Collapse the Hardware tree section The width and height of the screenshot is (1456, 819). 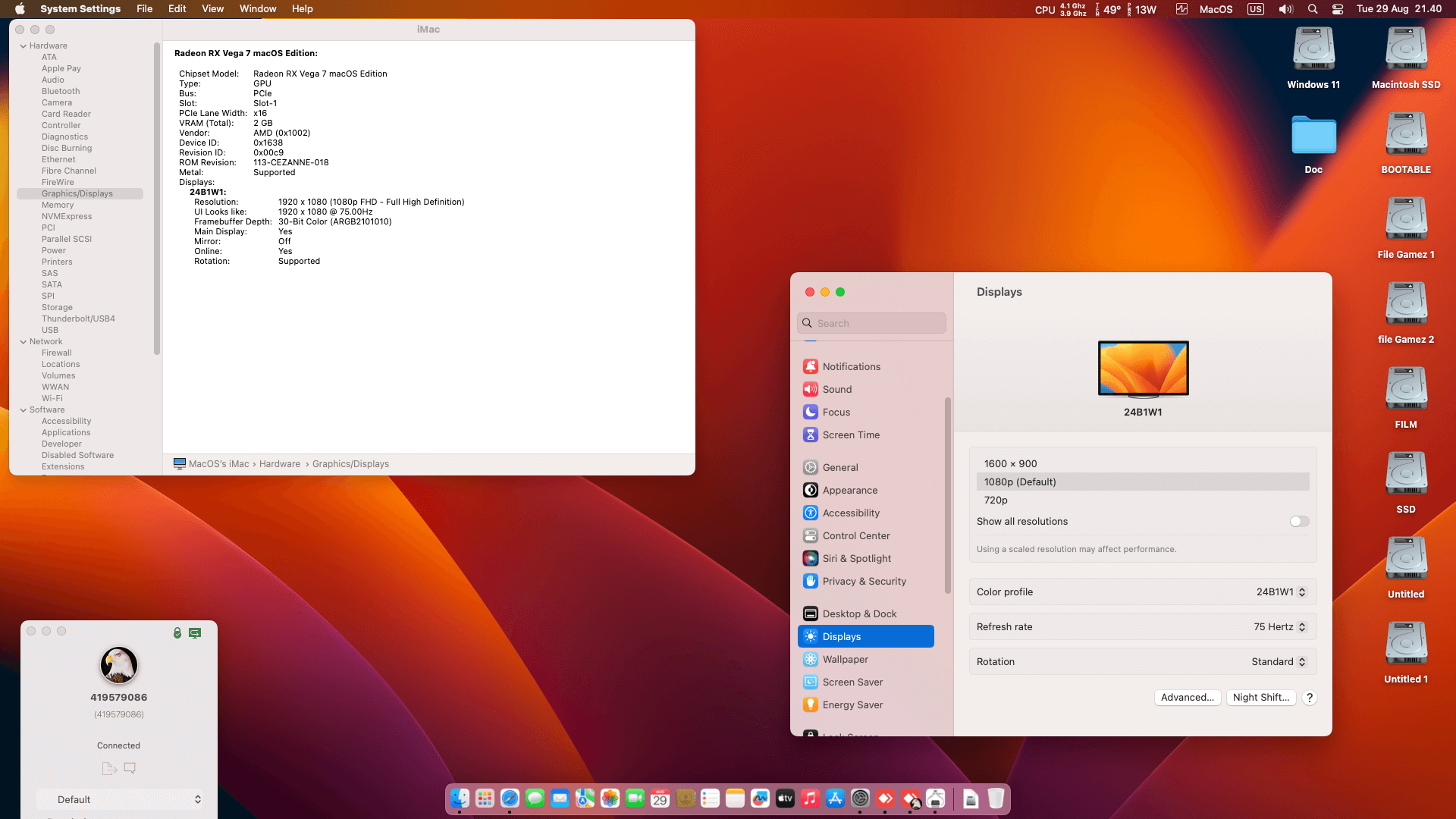(24, 46)
